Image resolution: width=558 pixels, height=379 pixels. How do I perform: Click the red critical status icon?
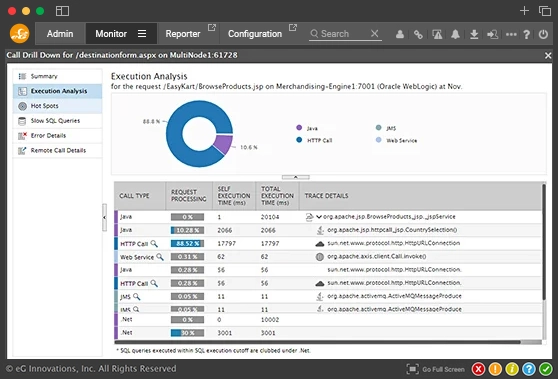point(478,369)
